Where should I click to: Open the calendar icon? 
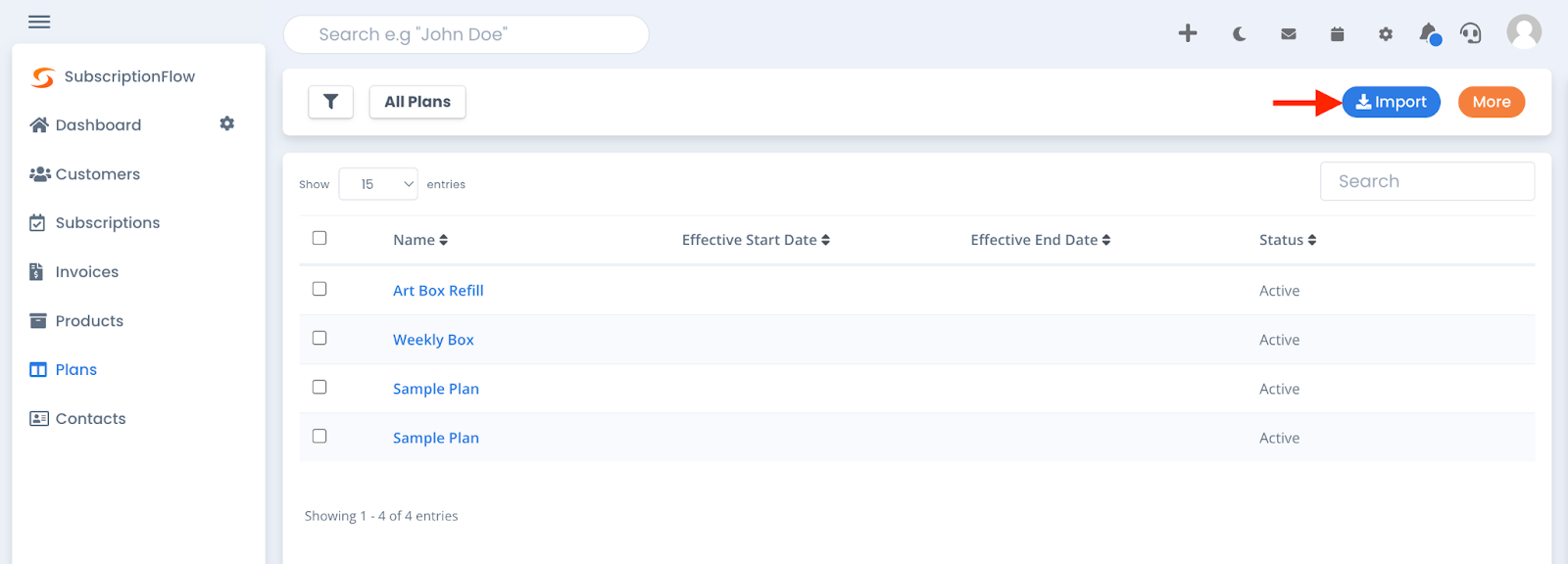pos(1337,34)
